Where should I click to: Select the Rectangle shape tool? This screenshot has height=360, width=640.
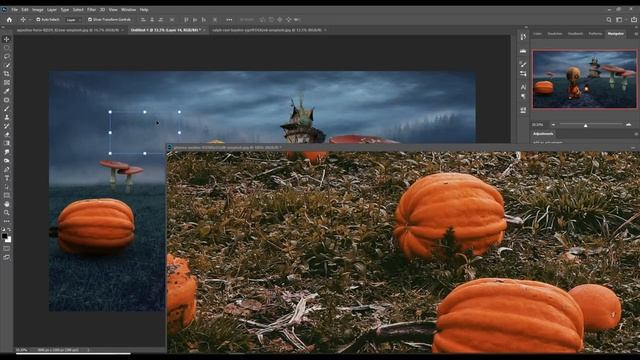point(7,195)
